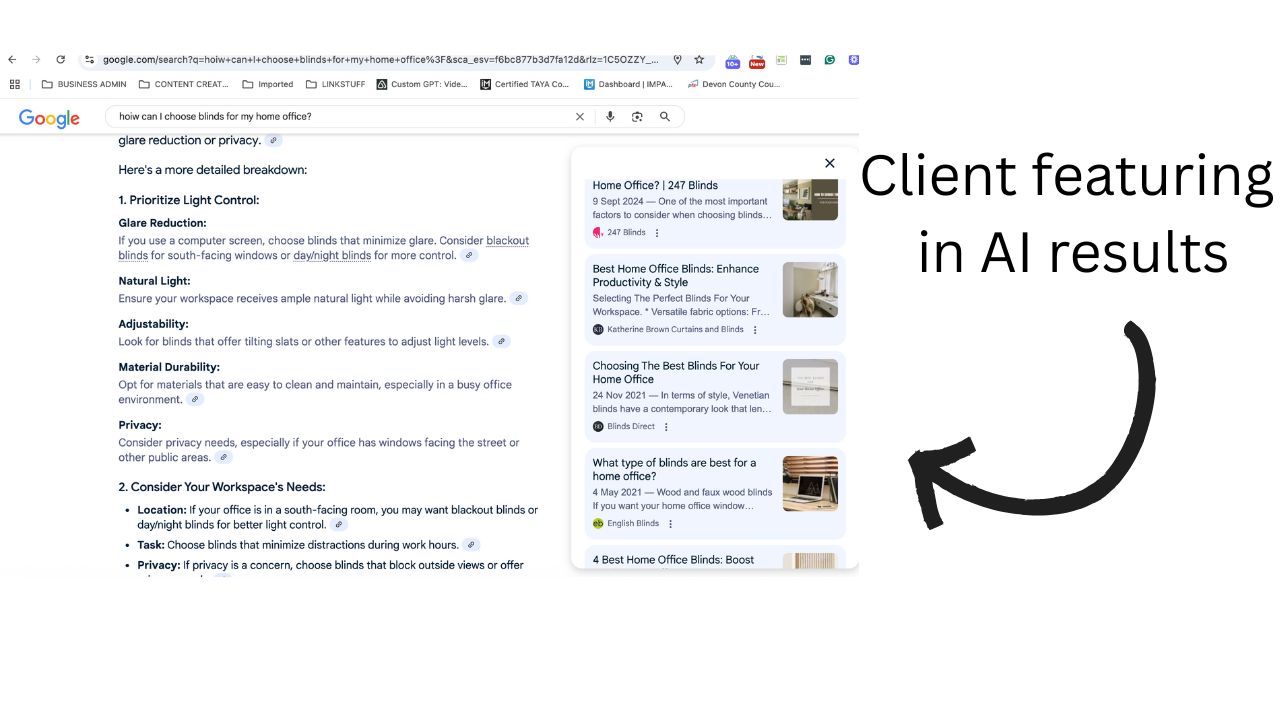Open the Grammarly extension icon
Image resolution: width=1280 pixels, height=720 pixels.
[830, 60]
